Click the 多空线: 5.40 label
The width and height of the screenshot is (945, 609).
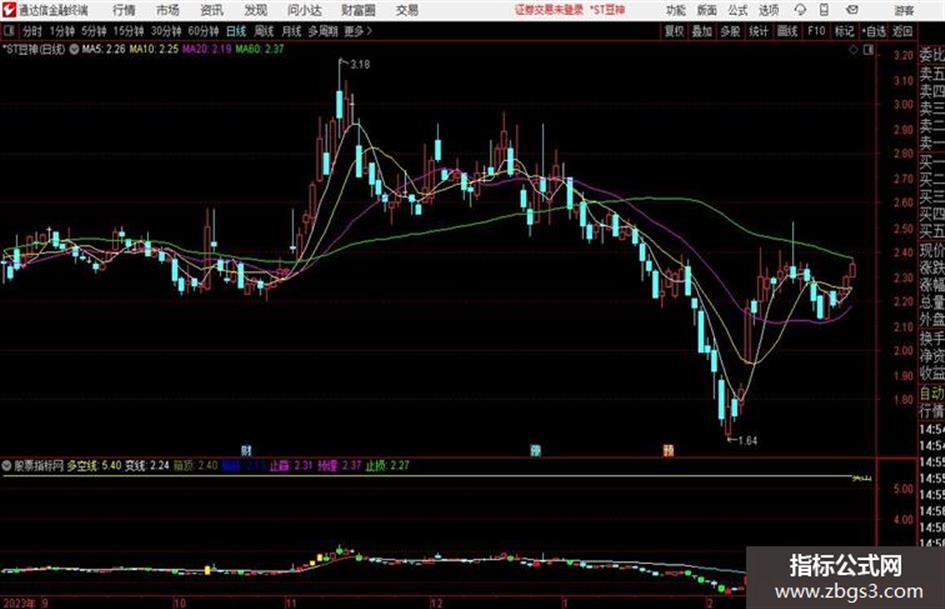93,466
